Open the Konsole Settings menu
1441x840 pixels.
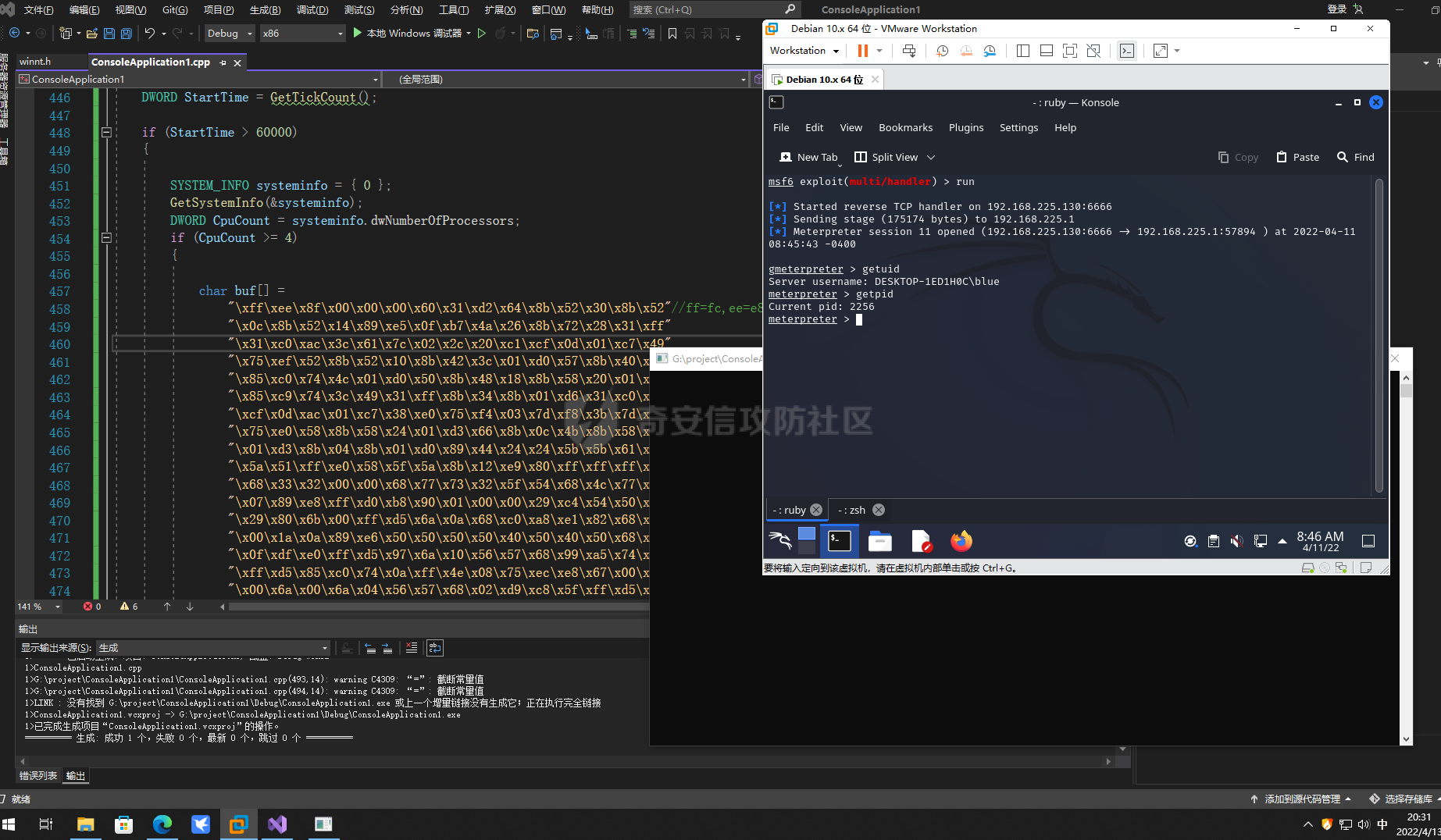coord(1018,127)
